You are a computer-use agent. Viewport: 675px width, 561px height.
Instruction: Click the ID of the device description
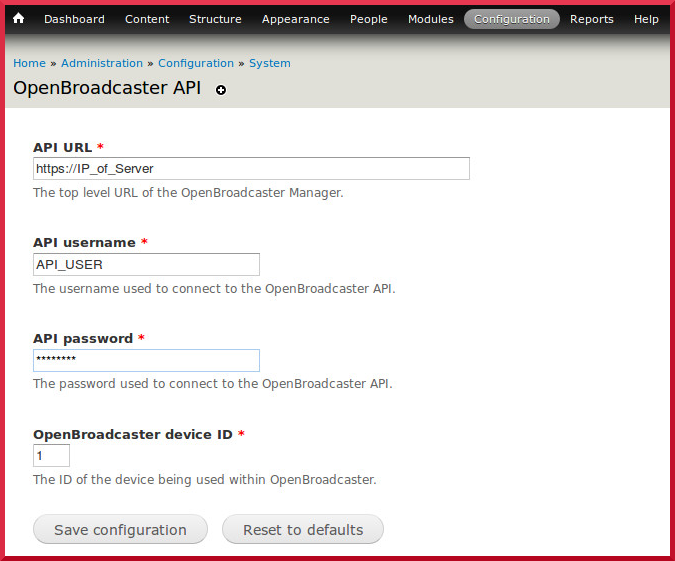[x=204, y=480]
